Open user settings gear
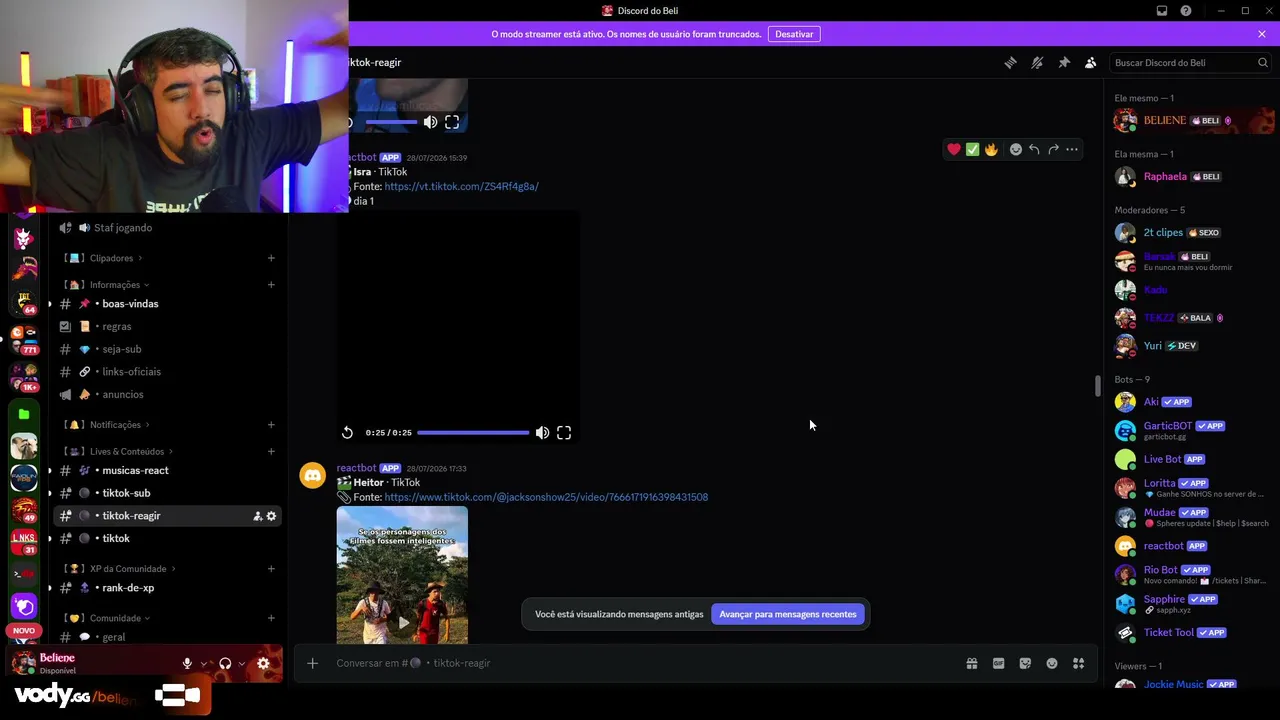This screenshot has width=1280, height=720. (263, 663)
